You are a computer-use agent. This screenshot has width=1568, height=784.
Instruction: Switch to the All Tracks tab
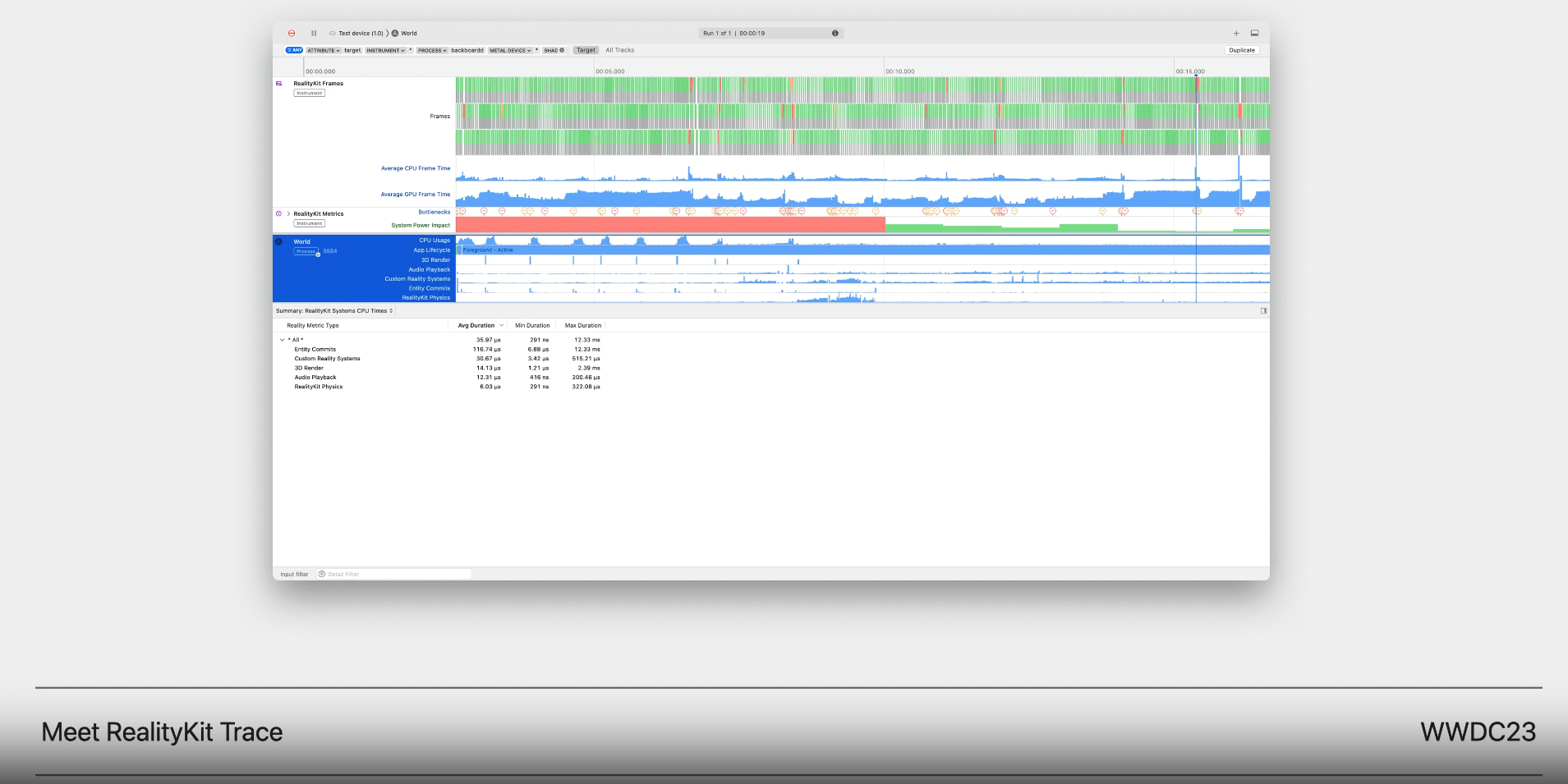tap(620, 50)
